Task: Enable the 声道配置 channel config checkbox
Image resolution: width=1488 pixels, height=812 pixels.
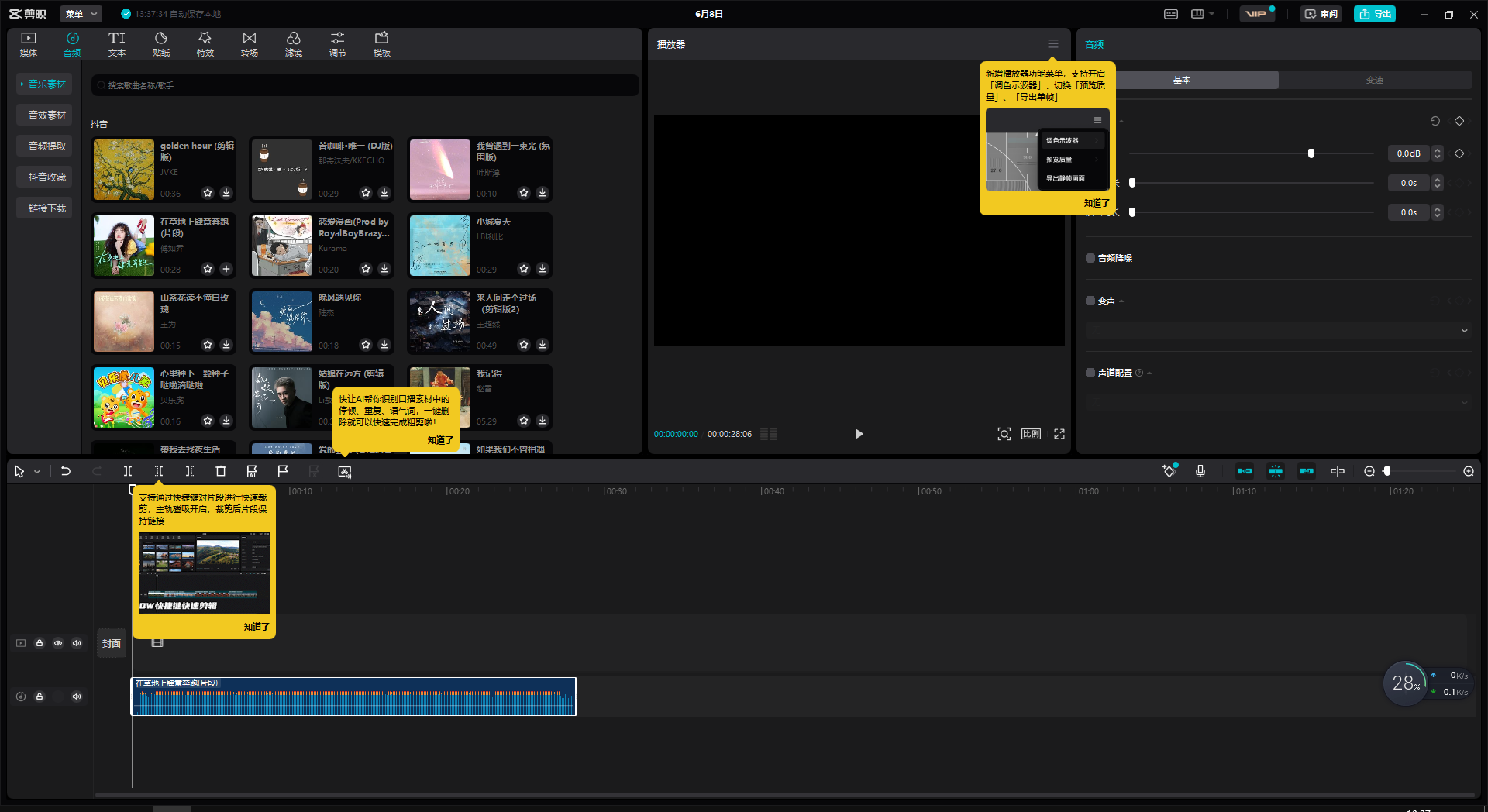Action: [1090, 373]
